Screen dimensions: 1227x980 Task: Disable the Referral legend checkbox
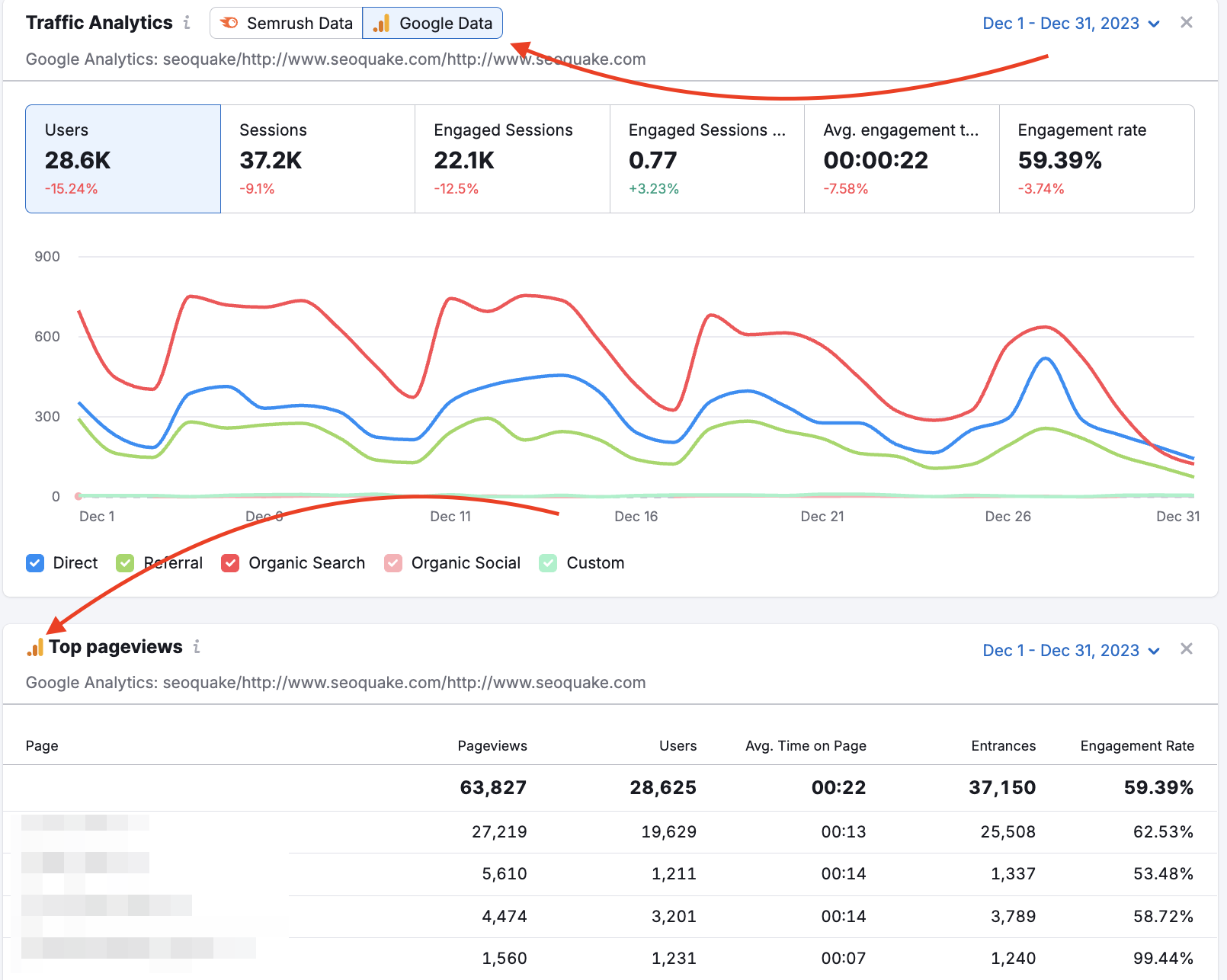click(124, 562)
